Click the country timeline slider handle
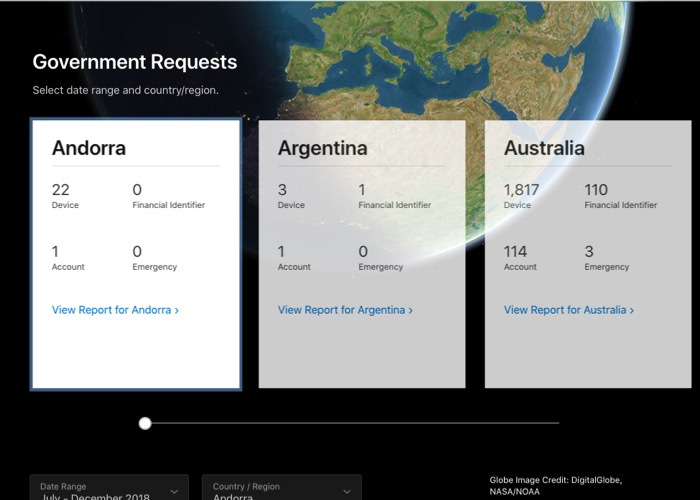This screenshot has height=500, width=700. coord(145,423)
